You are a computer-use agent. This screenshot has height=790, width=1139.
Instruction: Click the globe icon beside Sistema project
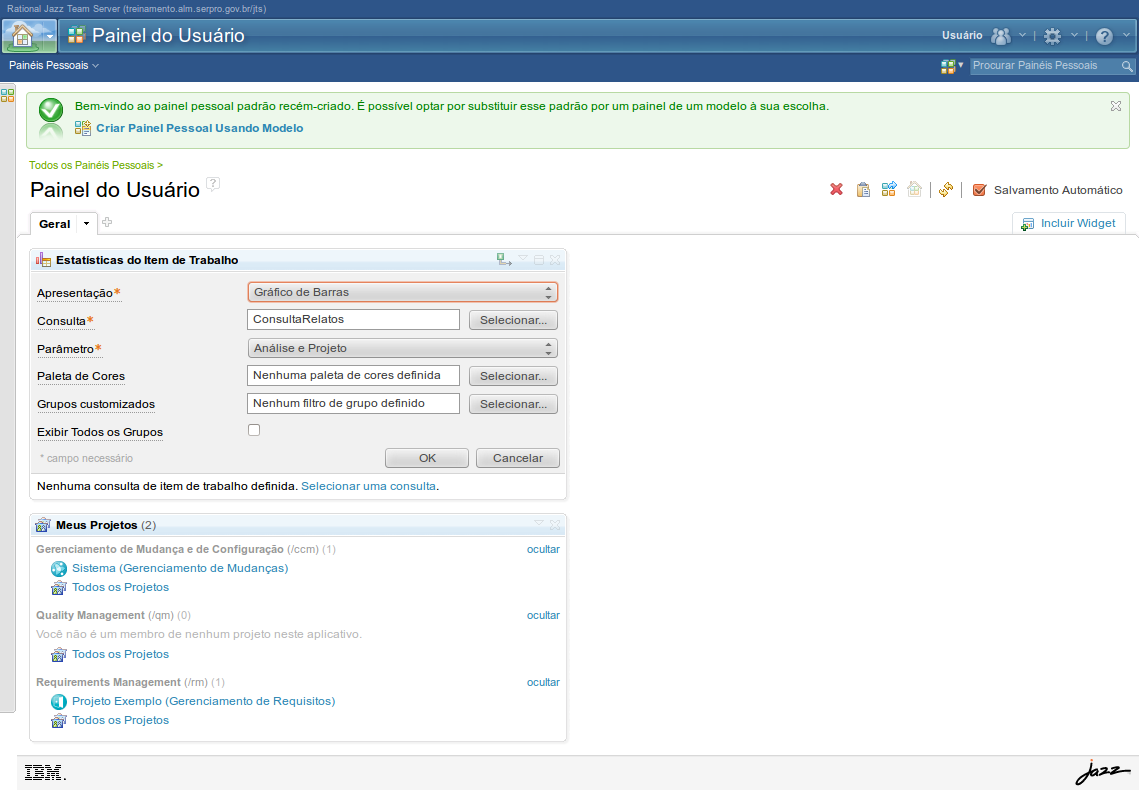(x=59, y=569)
